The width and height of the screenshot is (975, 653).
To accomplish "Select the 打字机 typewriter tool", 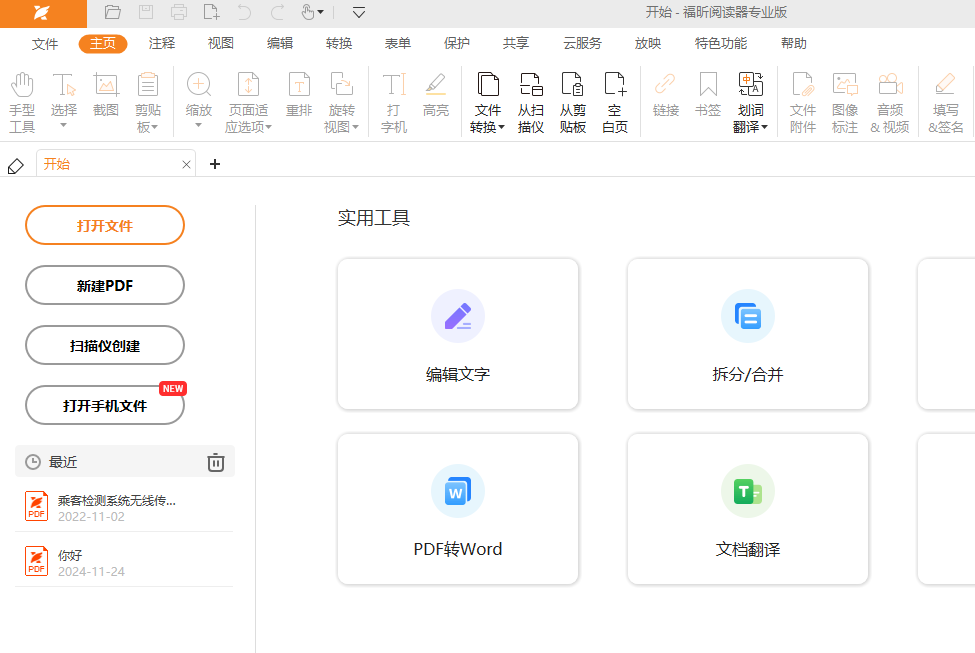I will tap(394, 103).
